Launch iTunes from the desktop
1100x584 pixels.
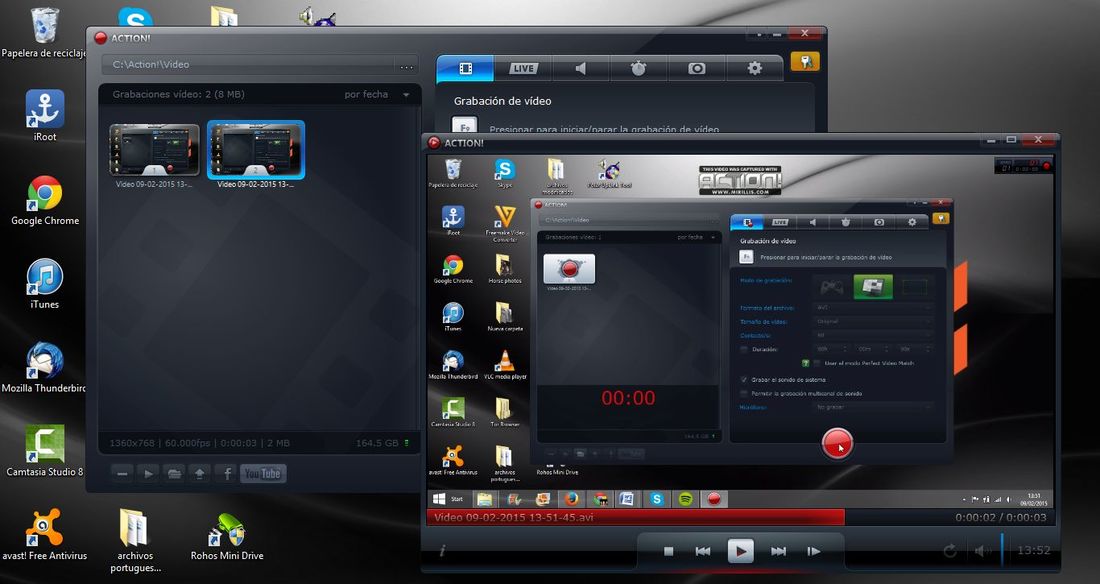point(44,284)
